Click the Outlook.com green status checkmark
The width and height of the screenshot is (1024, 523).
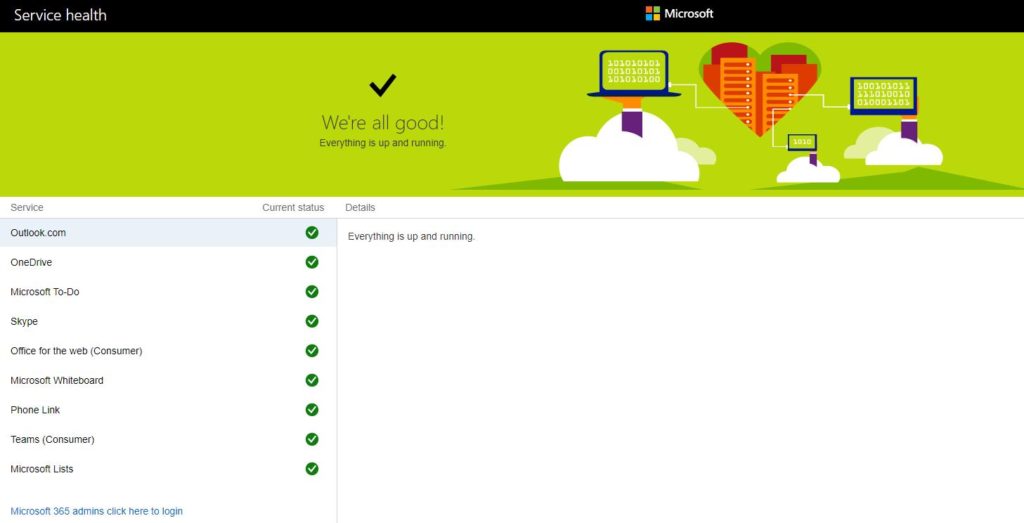[x=312, y=232]
